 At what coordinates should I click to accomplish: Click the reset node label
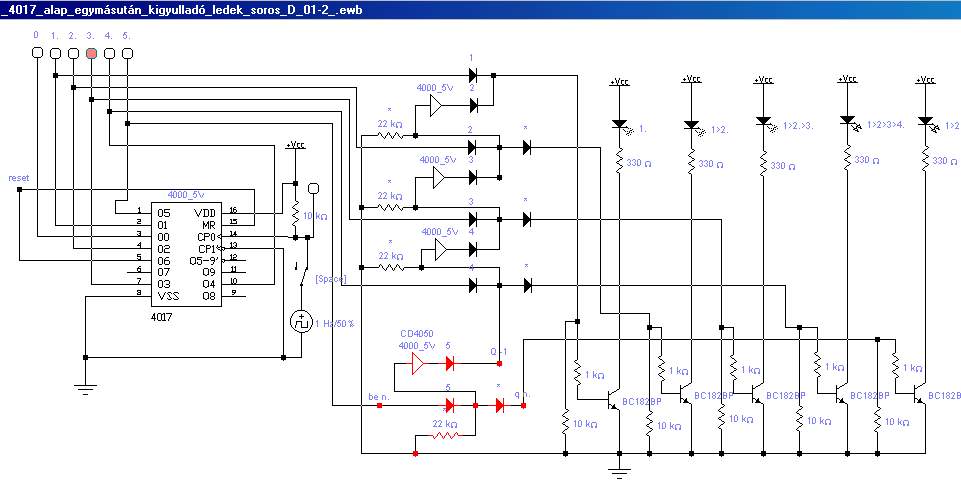(x=18, y=178)
